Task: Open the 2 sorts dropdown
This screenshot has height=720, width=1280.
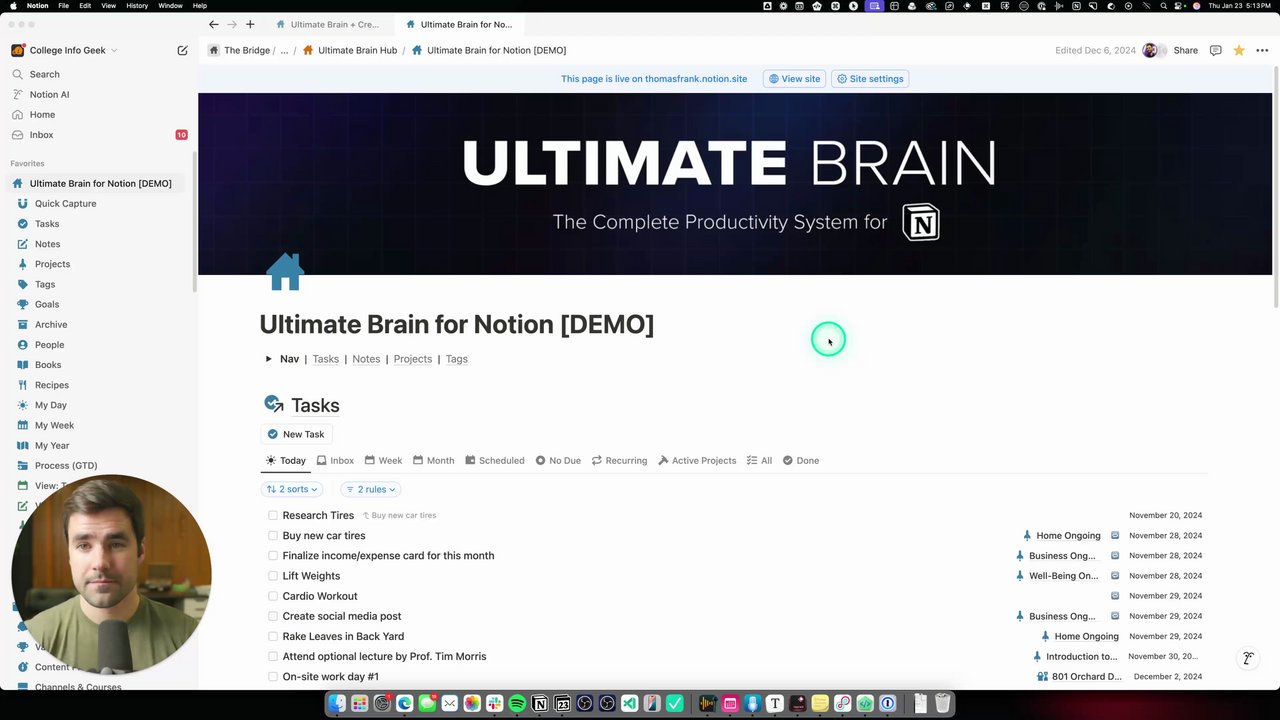Action: coord(292,489)
